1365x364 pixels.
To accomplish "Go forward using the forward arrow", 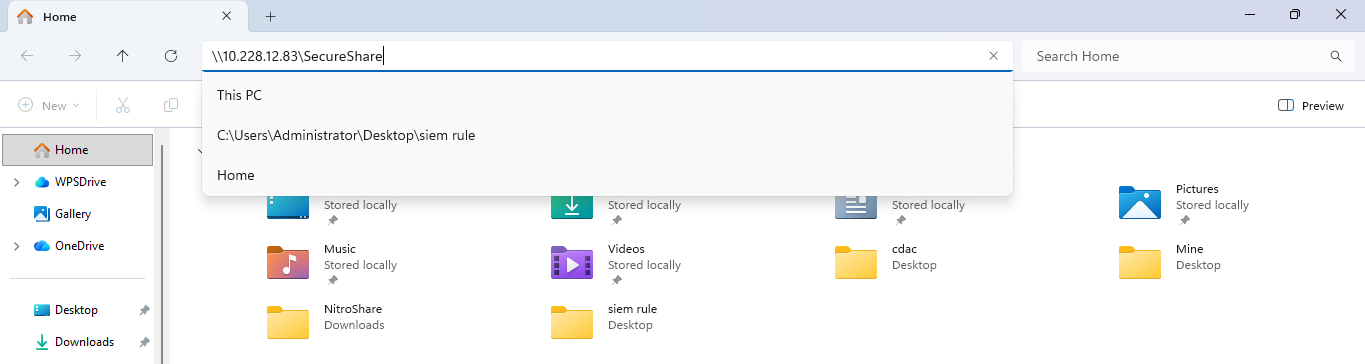I will coord(75,56).
